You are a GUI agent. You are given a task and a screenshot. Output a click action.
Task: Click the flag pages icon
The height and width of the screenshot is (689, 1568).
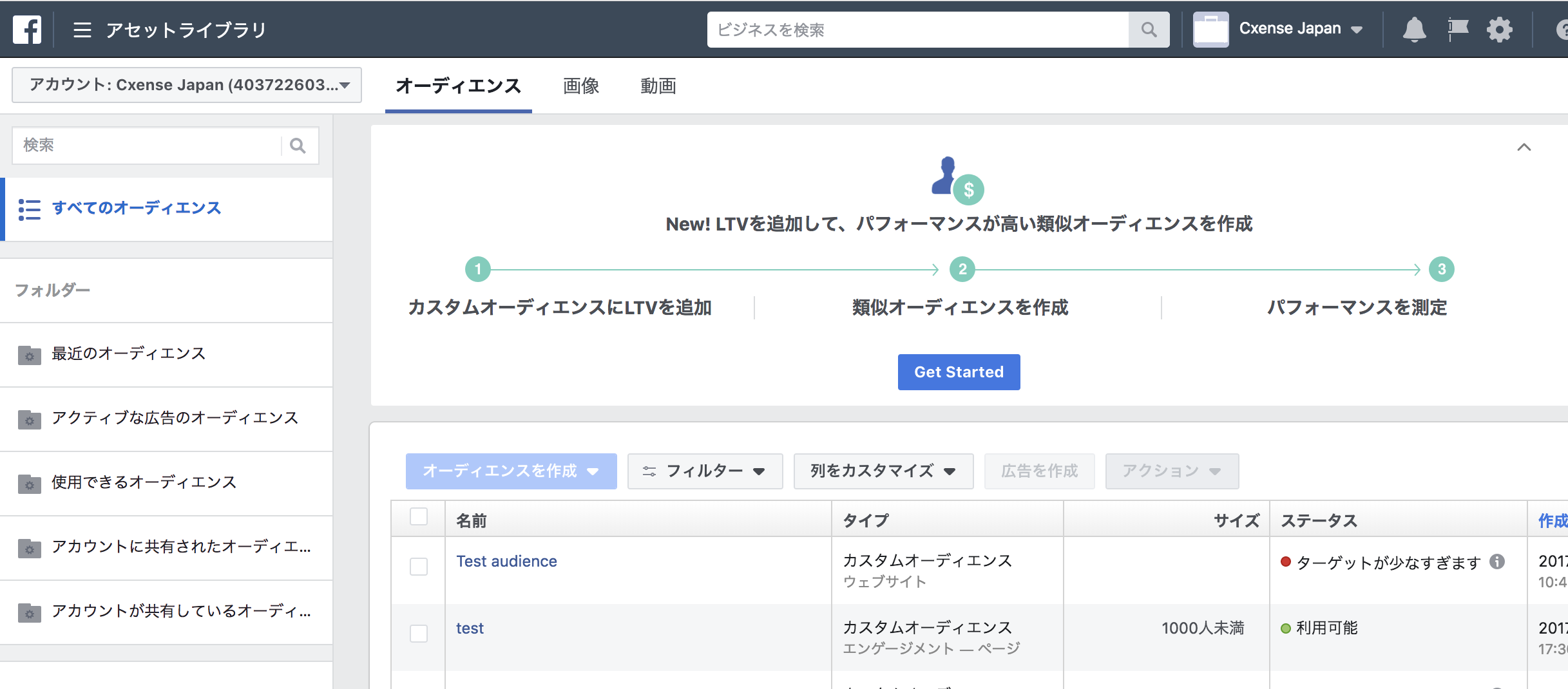[x=1458, y=30]
